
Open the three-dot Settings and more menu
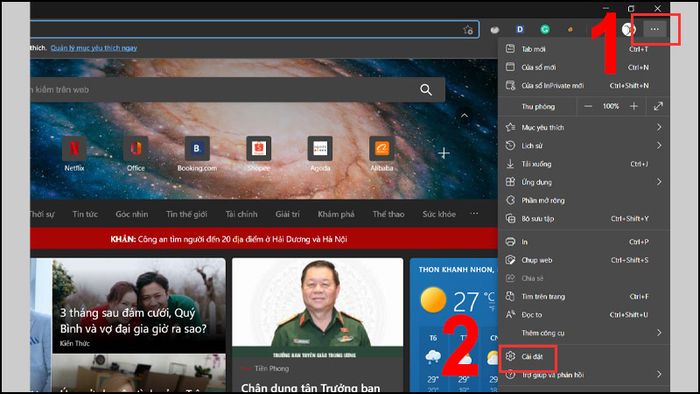point(654,29)
